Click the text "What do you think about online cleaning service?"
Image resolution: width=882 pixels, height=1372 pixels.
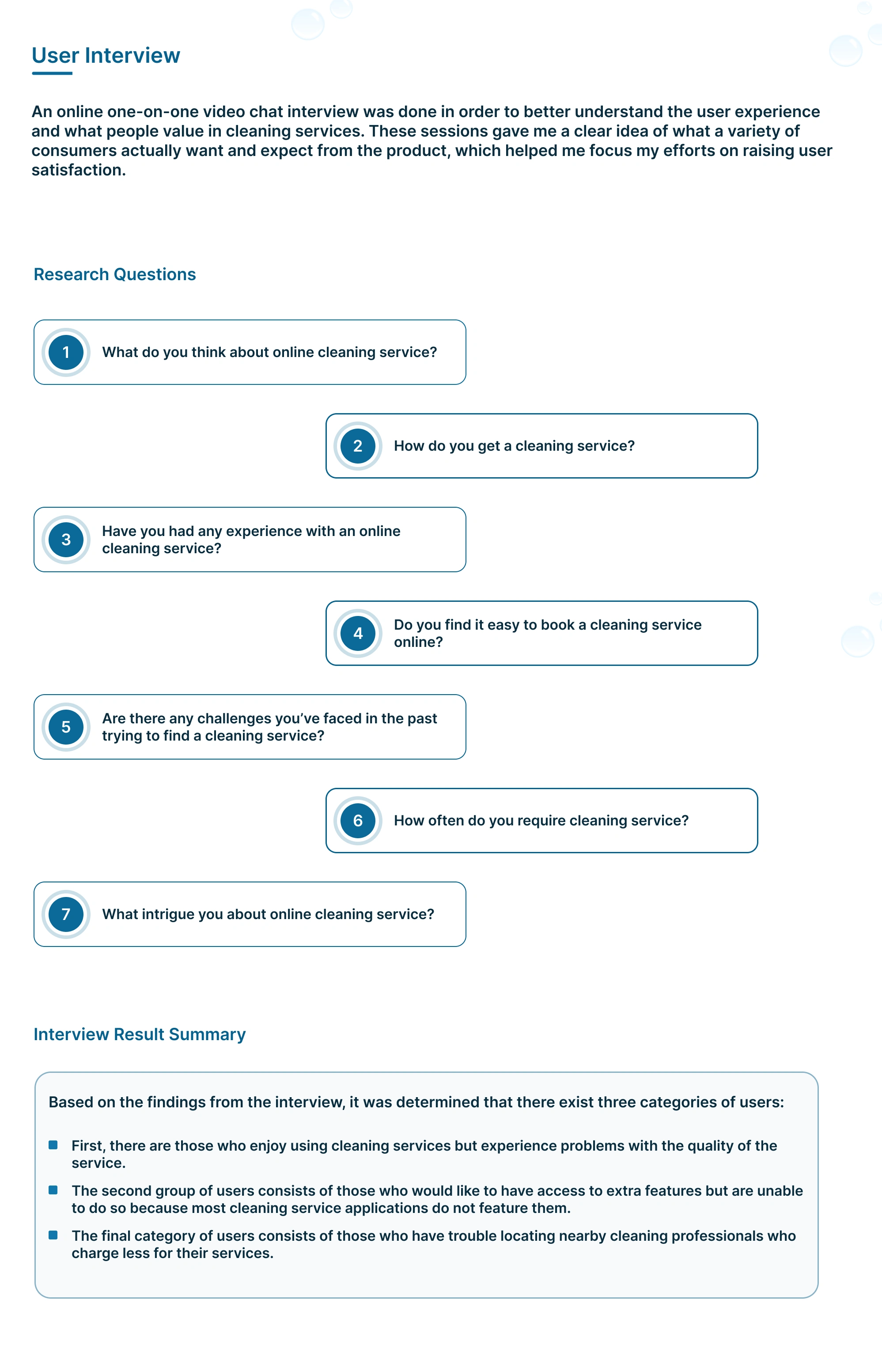tap(269, 352)
